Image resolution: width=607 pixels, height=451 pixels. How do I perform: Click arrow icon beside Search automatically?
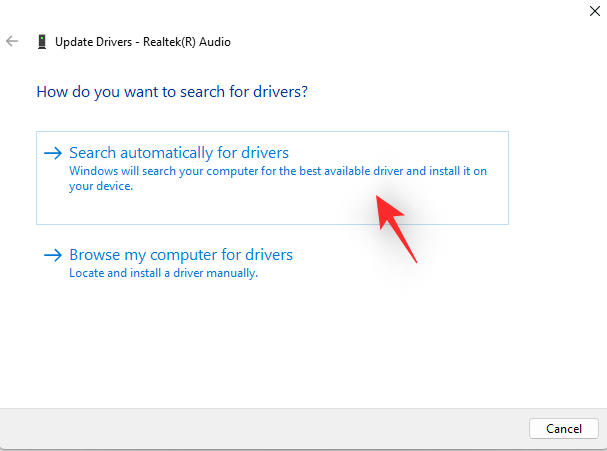point(53,153)
